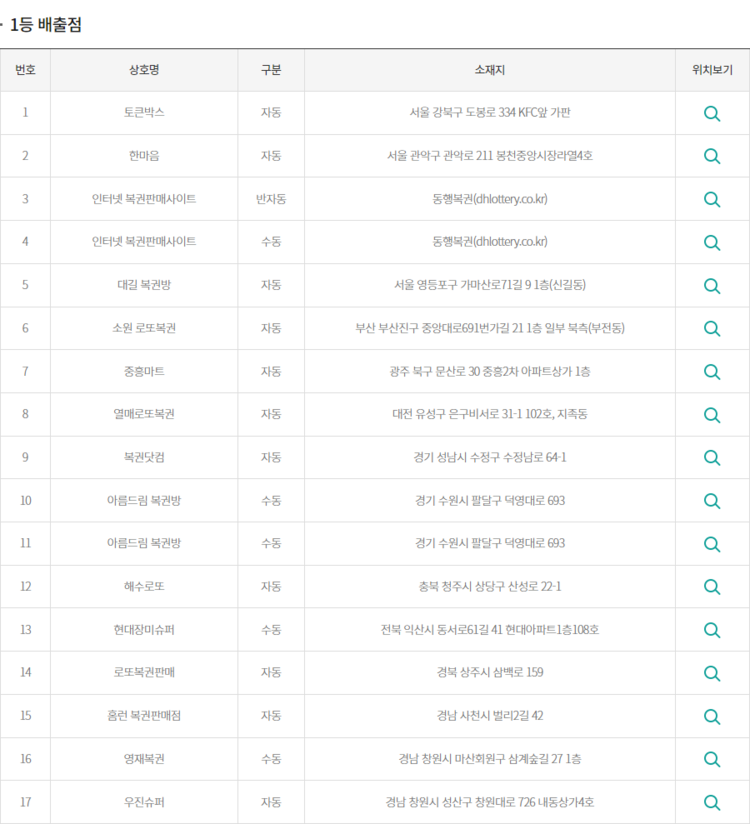Select store name 로또복권판매
The height and width of the screenshot is (824, 750).
point(144,672)
